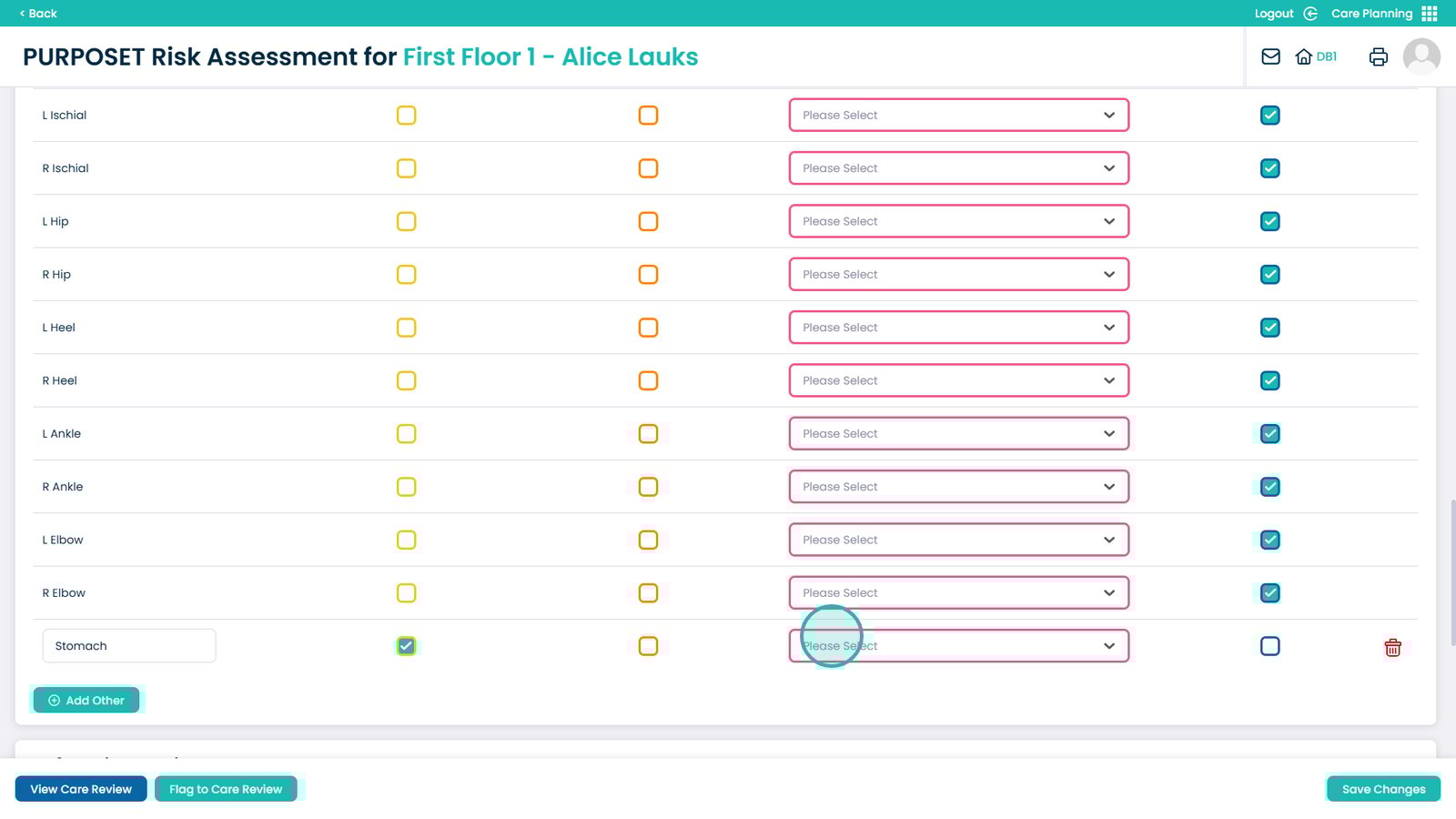The image size is (1456, 819).
Task: Click the Flag to Care Review button
Action: (226, 789)
